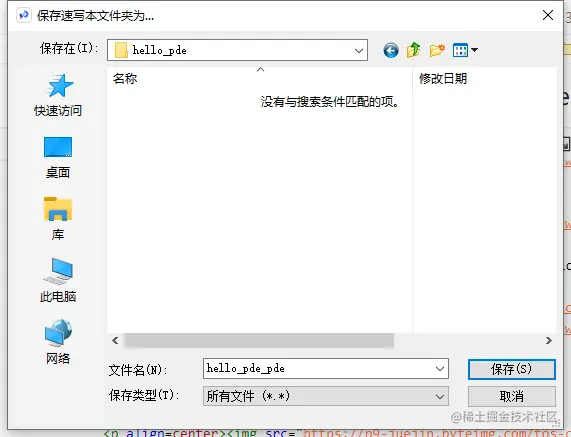The image size is (571, 437).
Task: Click the file name text field
Action: tap(319, 369)
